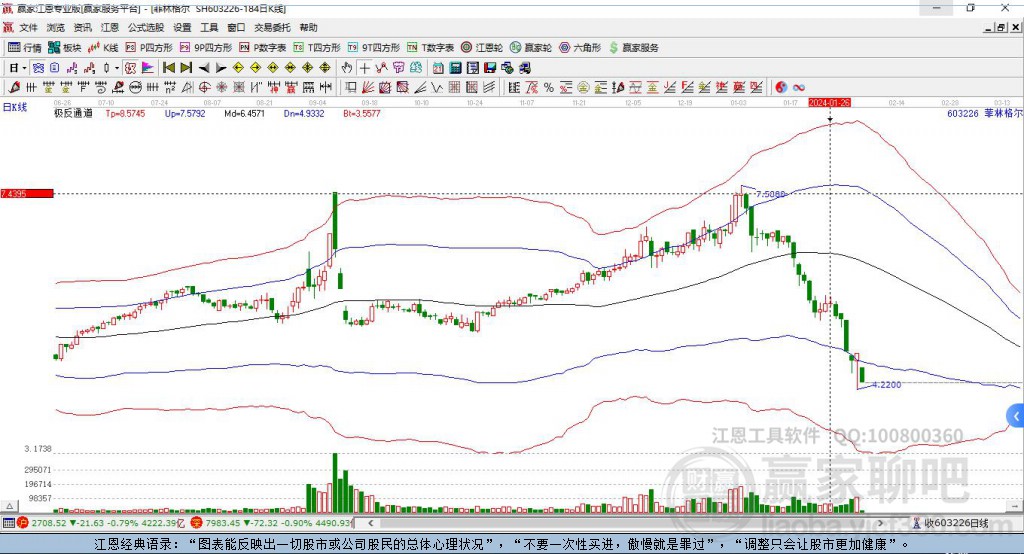Open the 江恩 menu
Viewport: 1024px width, 554px height.
coord(110,27)
